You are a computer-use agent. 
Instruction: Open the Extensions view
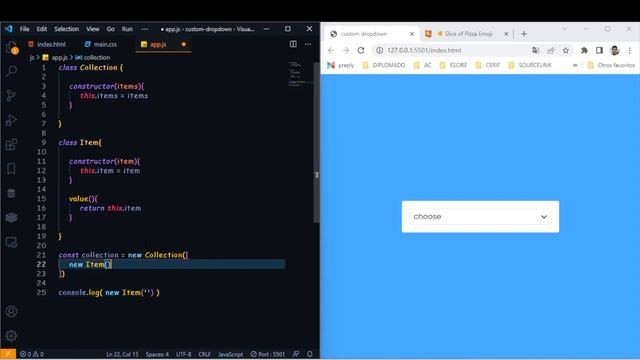tap(11, 144)
